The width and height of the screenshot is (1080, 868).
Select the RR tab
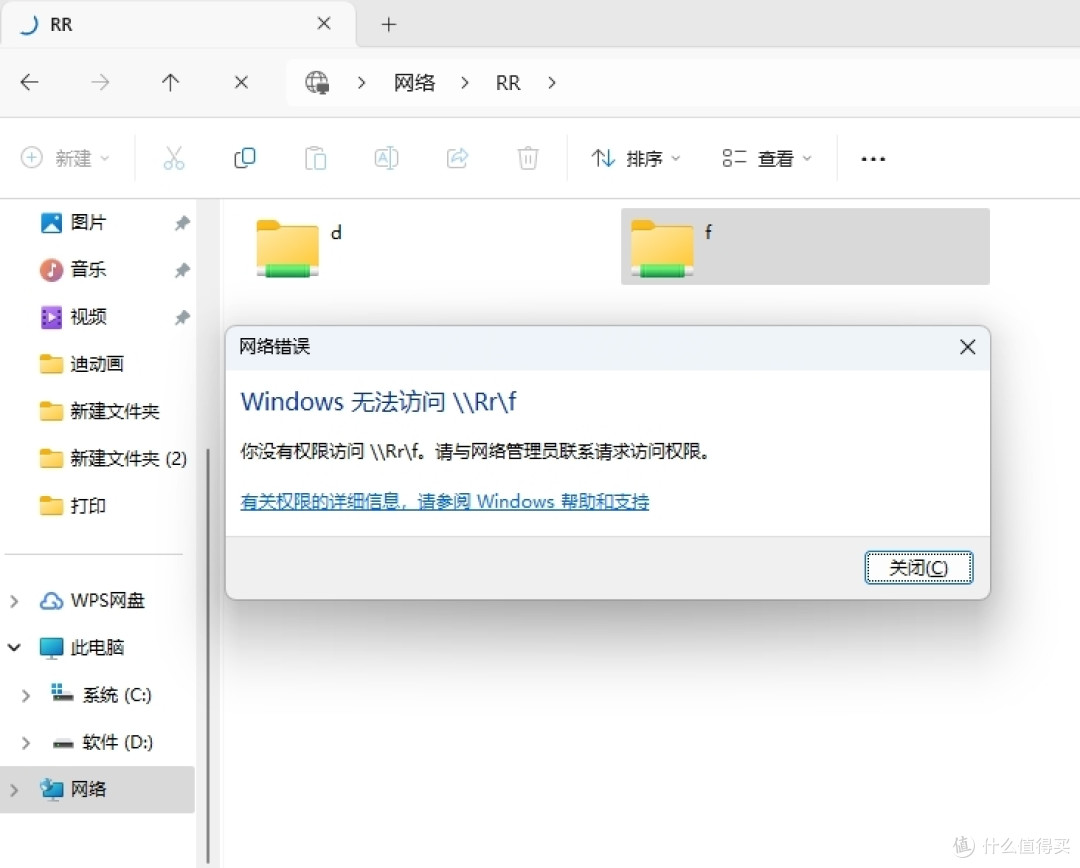[178, 24]
